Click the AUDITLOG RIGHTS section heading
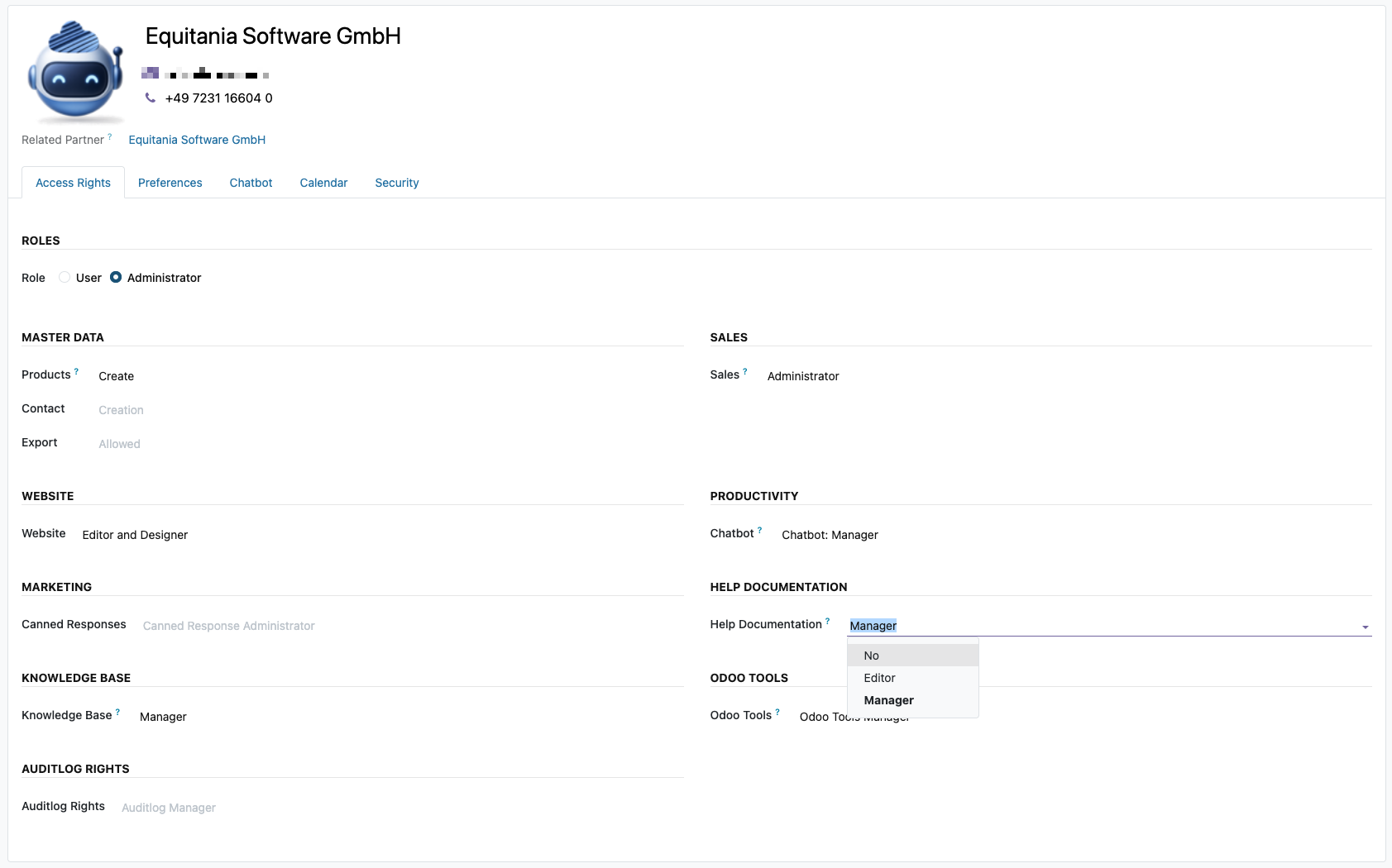 (x=75, y=769)
